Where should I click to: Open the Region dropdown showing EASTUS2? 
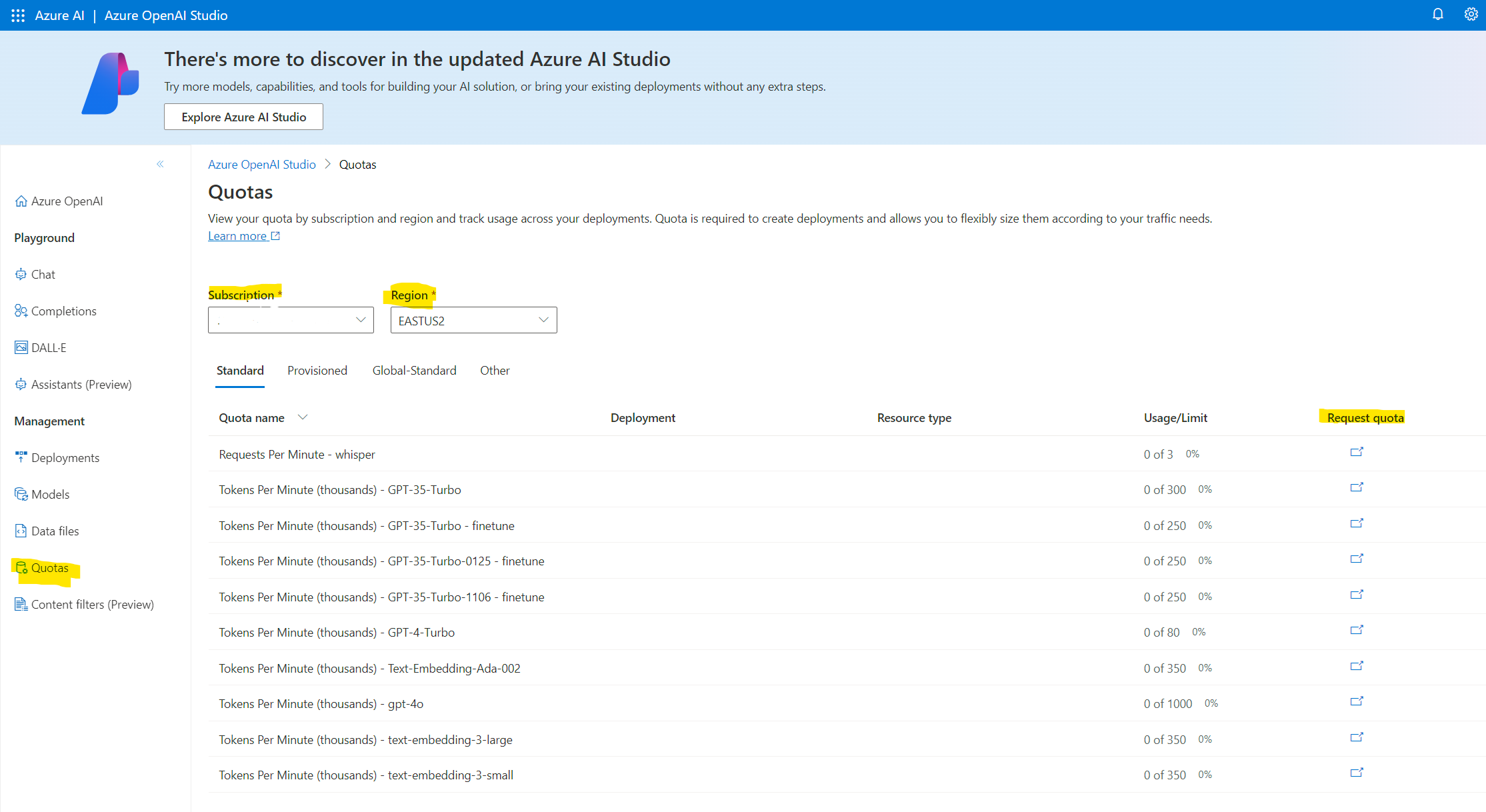click(x=473, y=321)
